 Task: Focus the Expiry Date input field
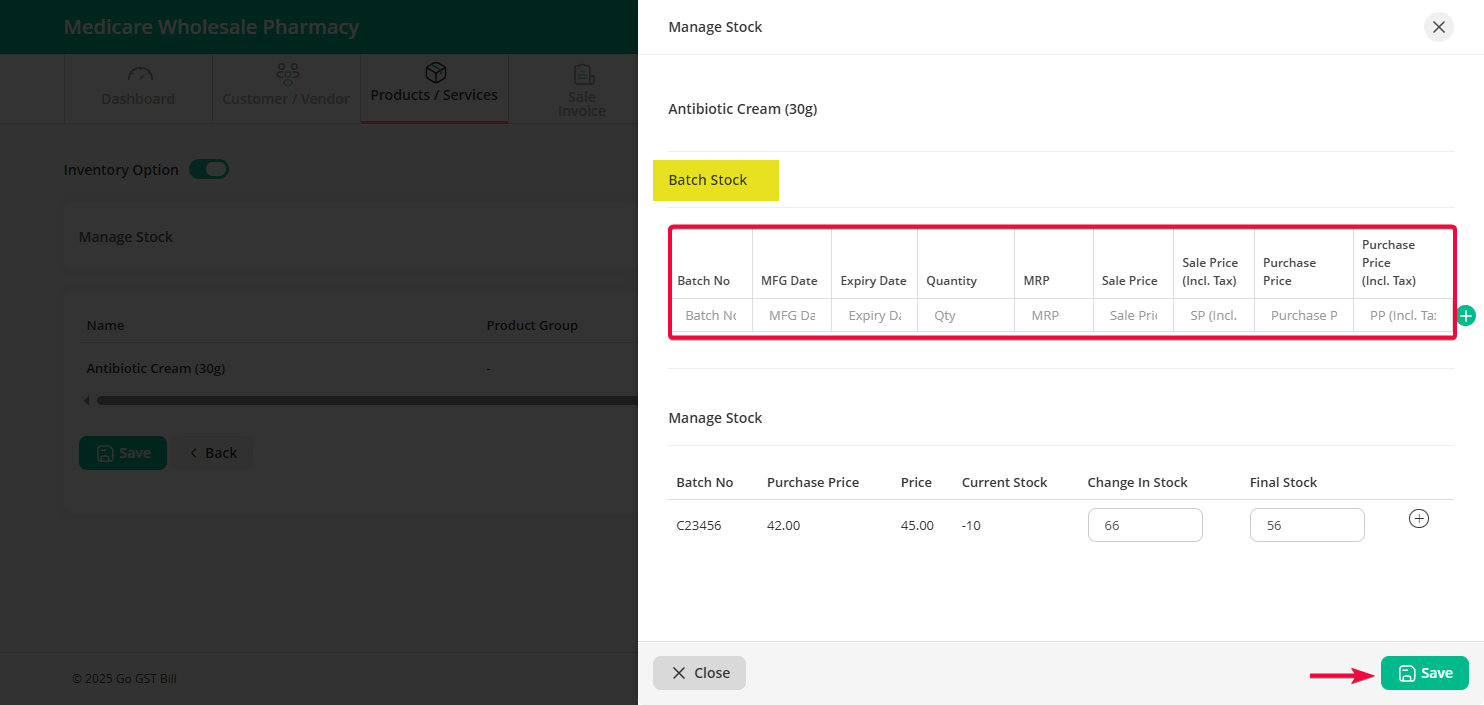point(873,315)
